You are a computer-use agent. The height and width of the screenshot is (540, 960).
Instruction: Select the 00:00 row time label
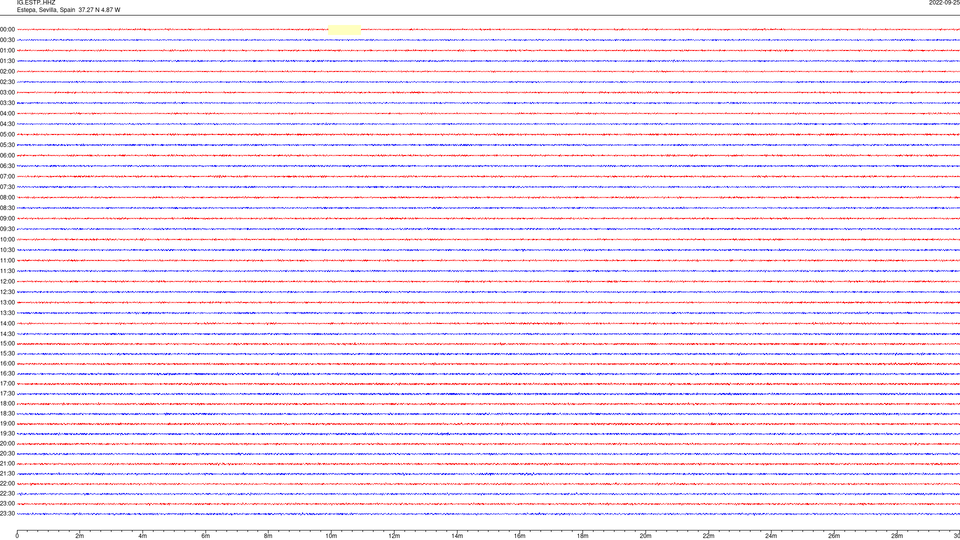(7, 29)
